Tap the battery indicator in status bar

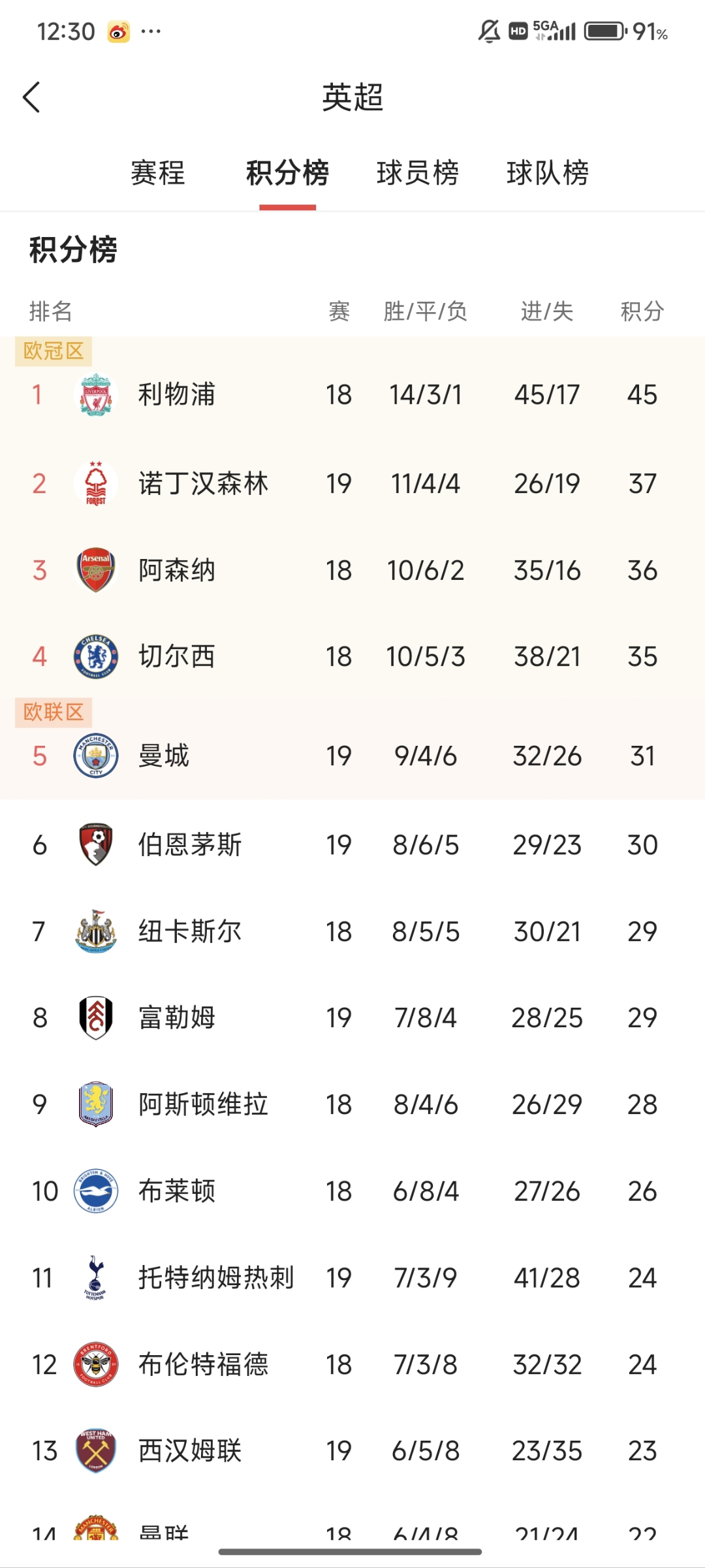(604, 29)
